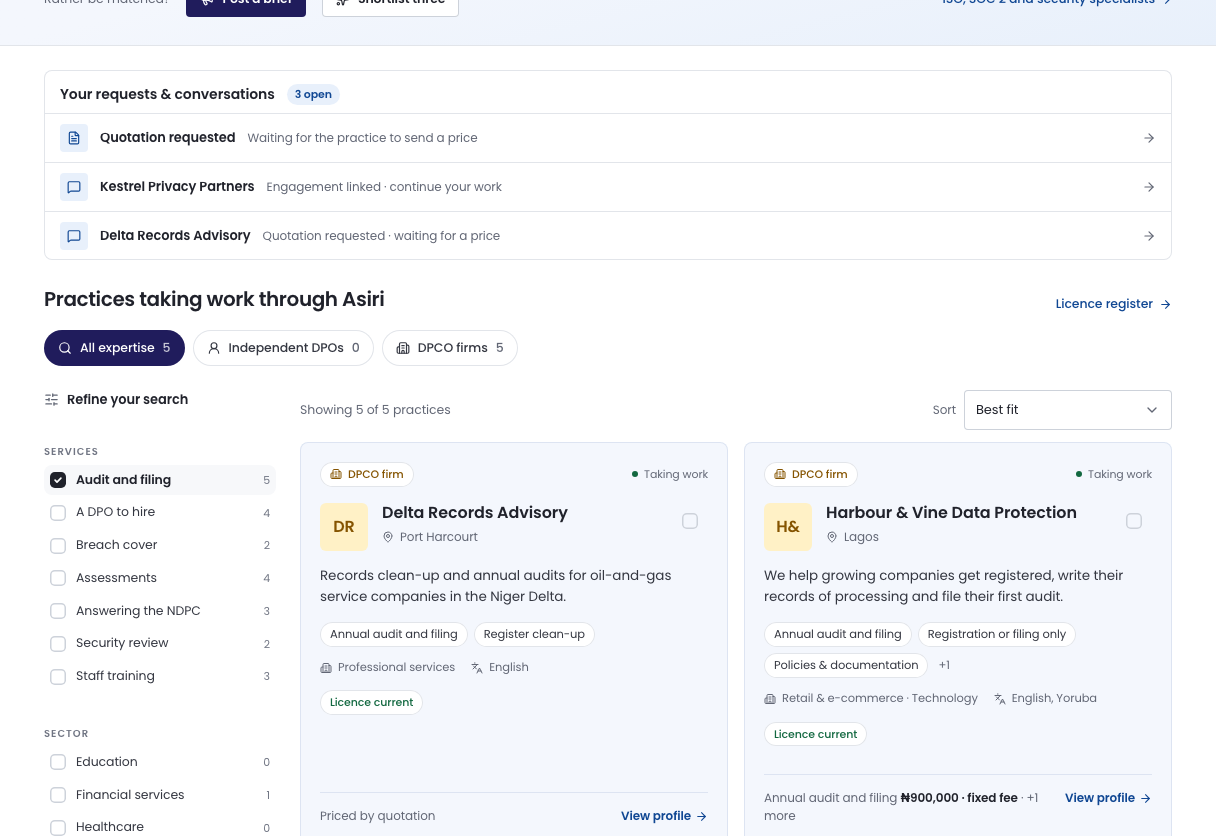Click 'Priced by quotation' text

(377, 816)
